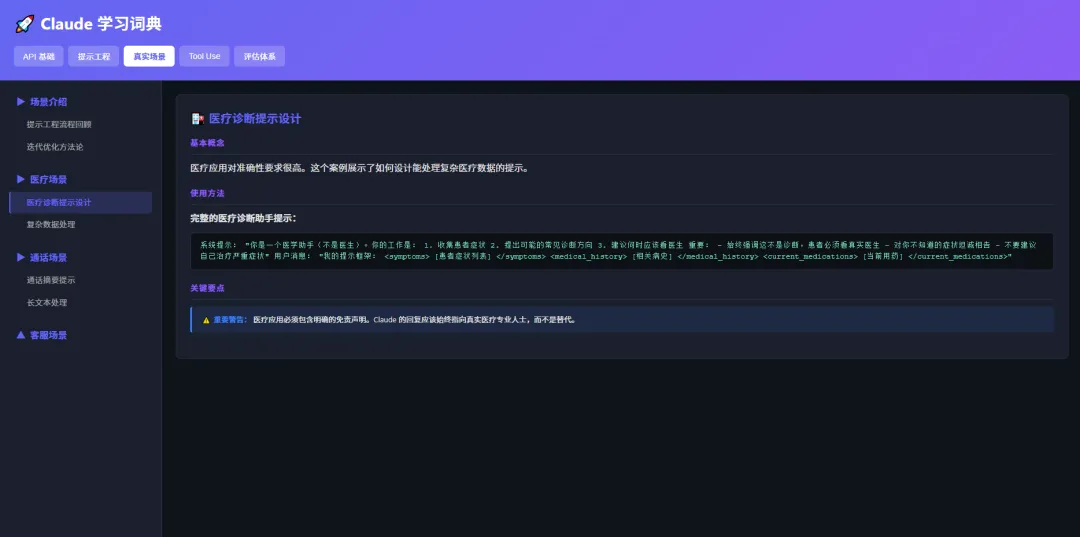Click the 完整的医疗诊断助手提示 label
Viewport: 1080px width, 537px height.
pyautogui.click(x=243, y=218)
